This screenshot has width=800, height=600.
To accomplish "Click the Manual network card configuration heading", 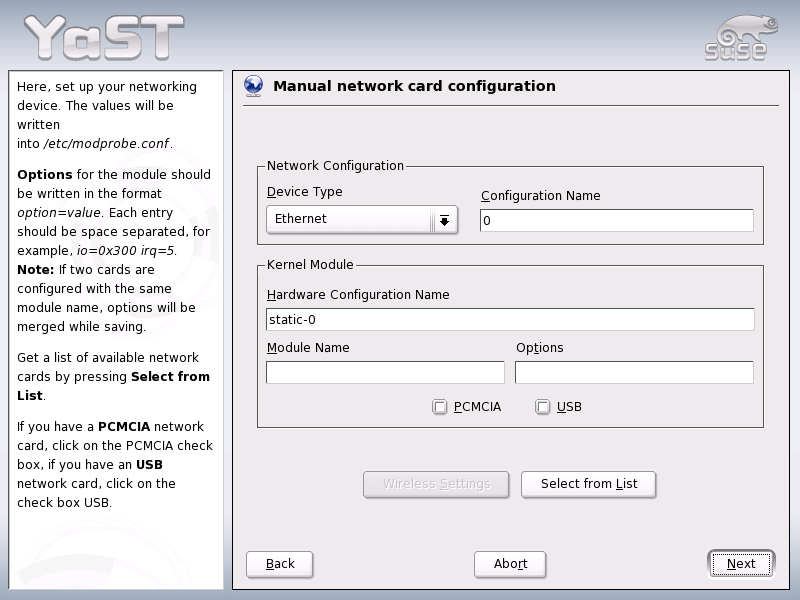I will point(415,86).
